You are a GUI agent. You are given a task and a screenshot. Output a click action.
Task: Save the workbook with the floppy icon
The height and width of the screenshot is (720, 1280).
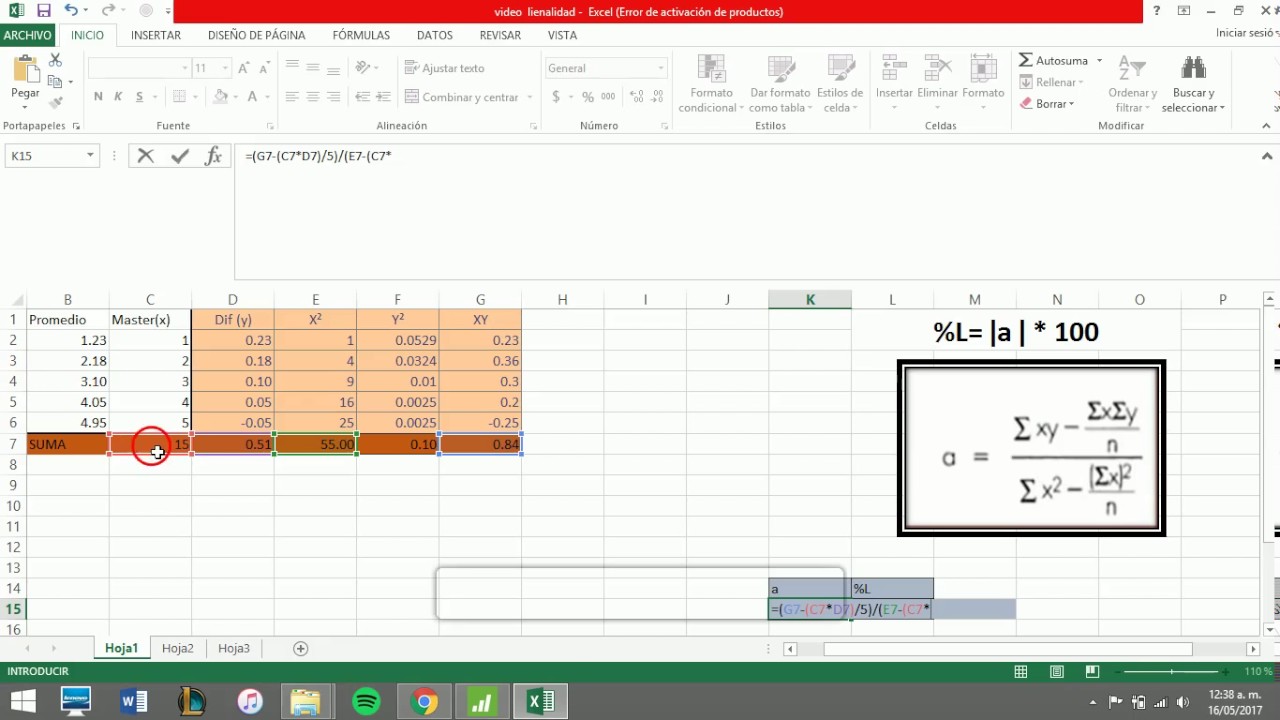point(43,11)
